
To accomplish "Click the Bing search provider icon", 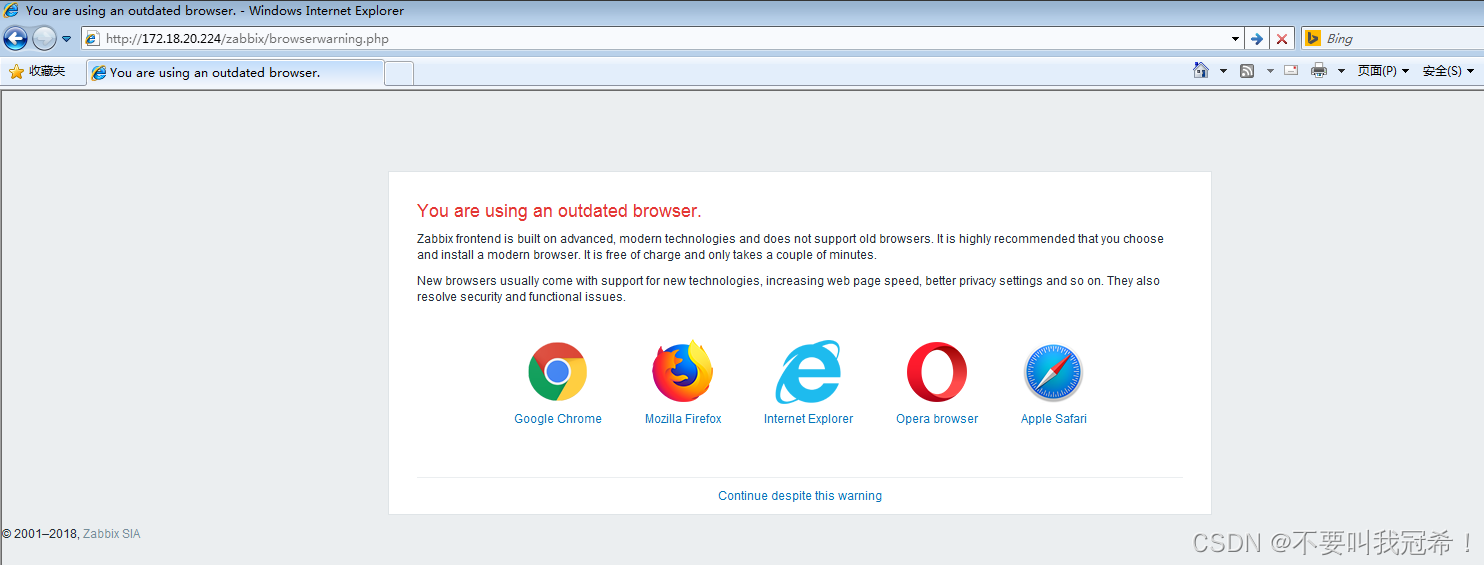I will (1313, 39).
